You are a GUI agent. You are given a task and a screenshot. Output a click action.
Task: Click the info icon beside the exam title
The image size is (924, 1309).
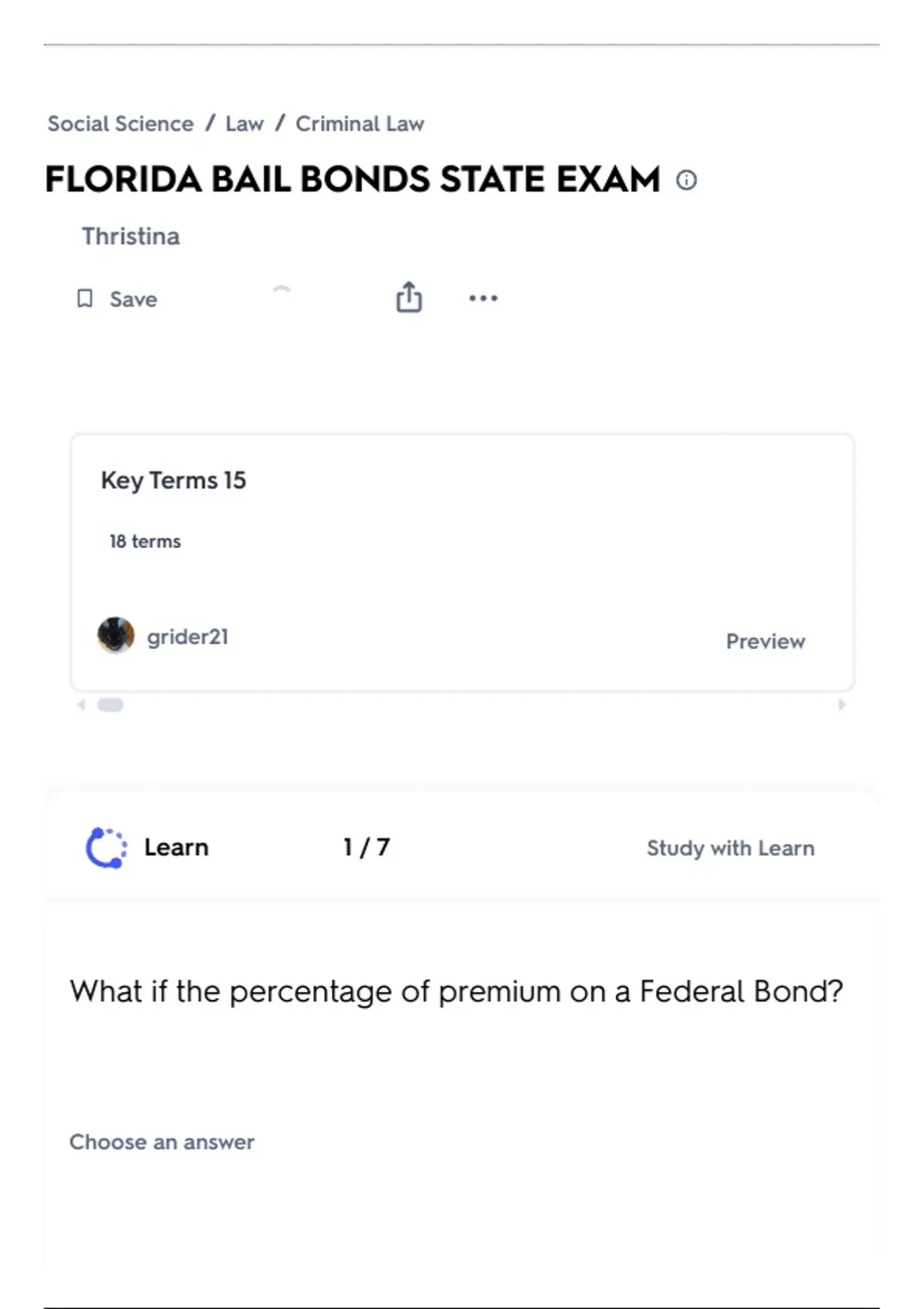686,180
